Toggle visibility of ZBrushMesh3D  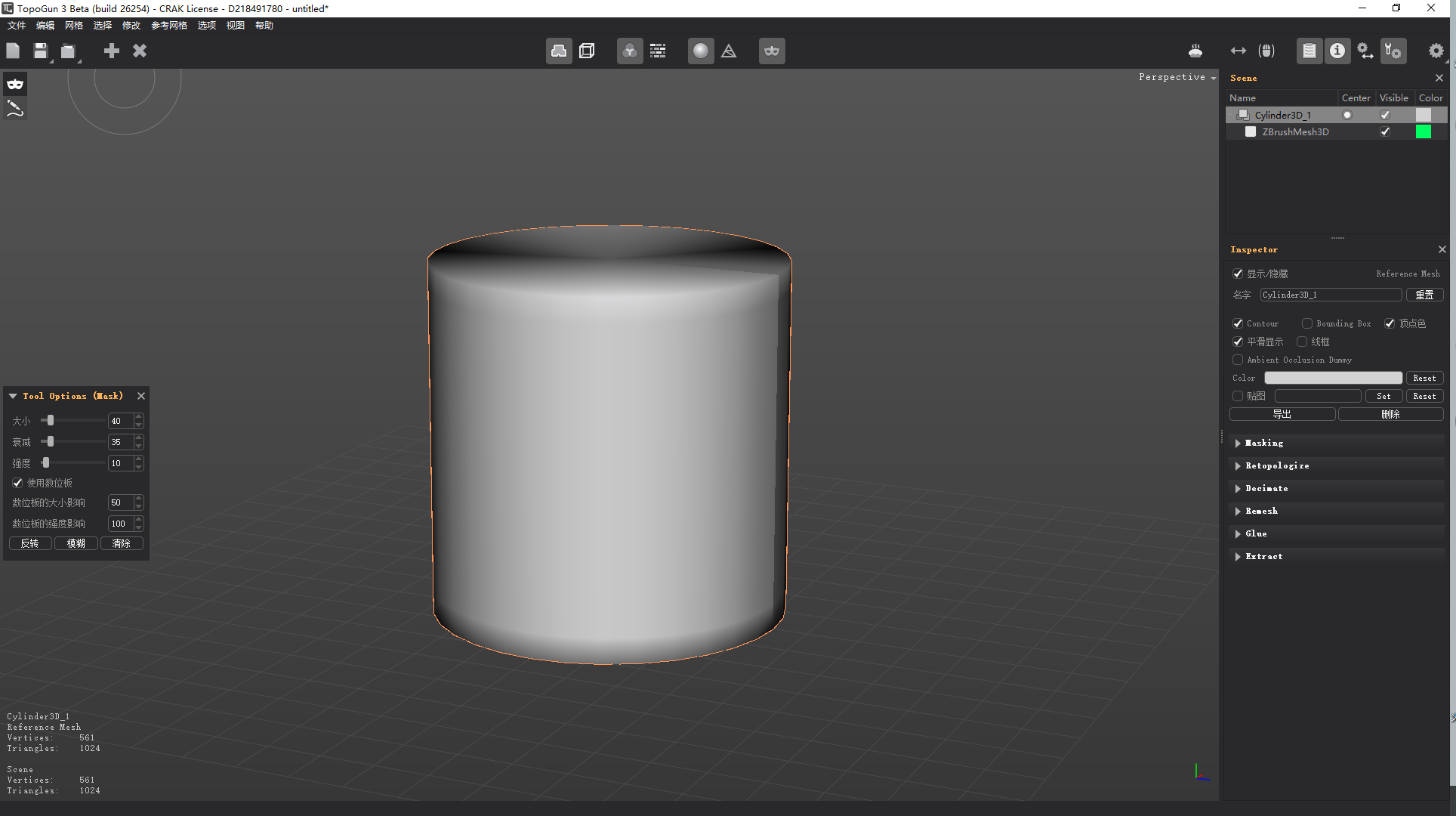[x=1384, y=131]
